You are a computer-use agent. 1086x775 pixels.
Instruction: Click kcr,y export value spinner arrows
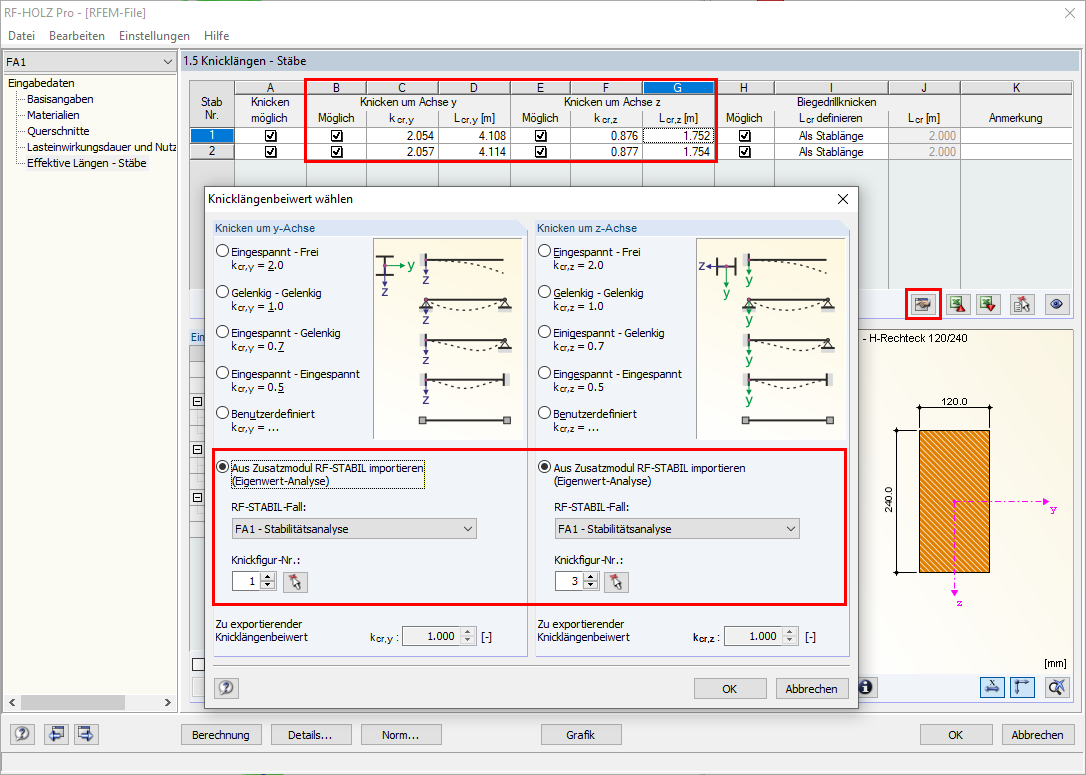[x=468, y=636]
